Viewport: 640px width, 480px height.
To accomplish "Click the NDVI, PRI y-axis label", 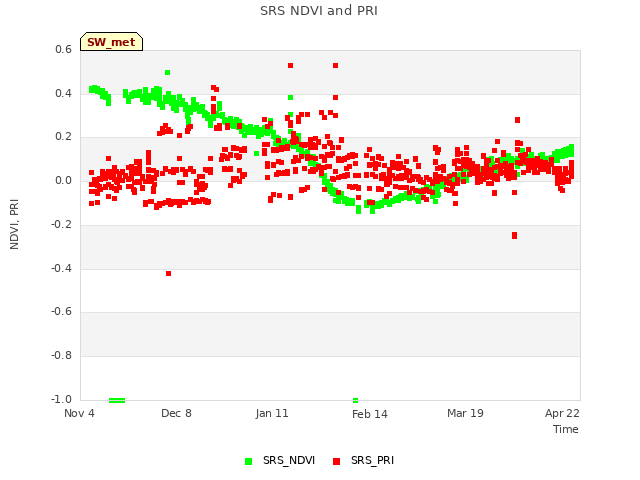I will coord(14,224).
